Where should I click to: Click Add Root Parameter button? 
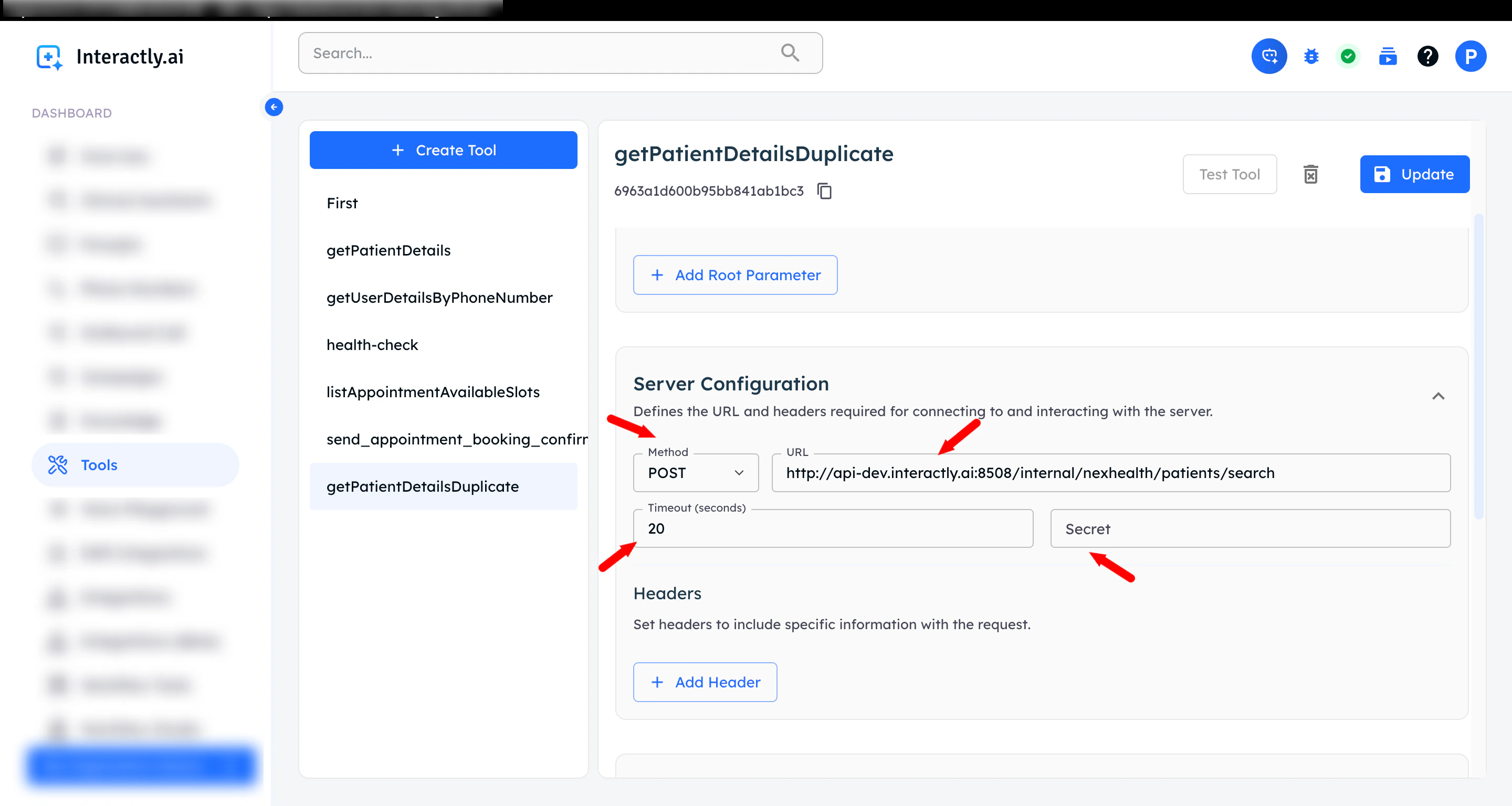click(735, 275)
